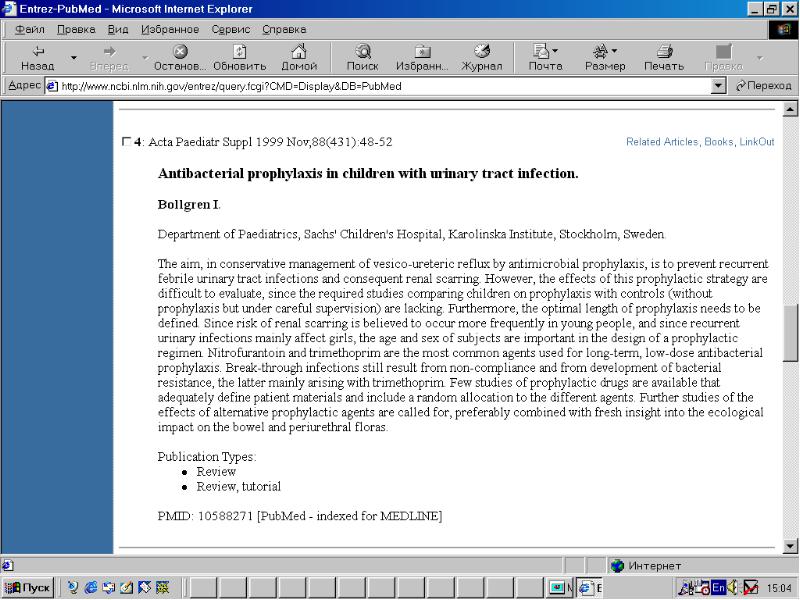Print the page using Печать
800x600 pixels.
(664, 58)
